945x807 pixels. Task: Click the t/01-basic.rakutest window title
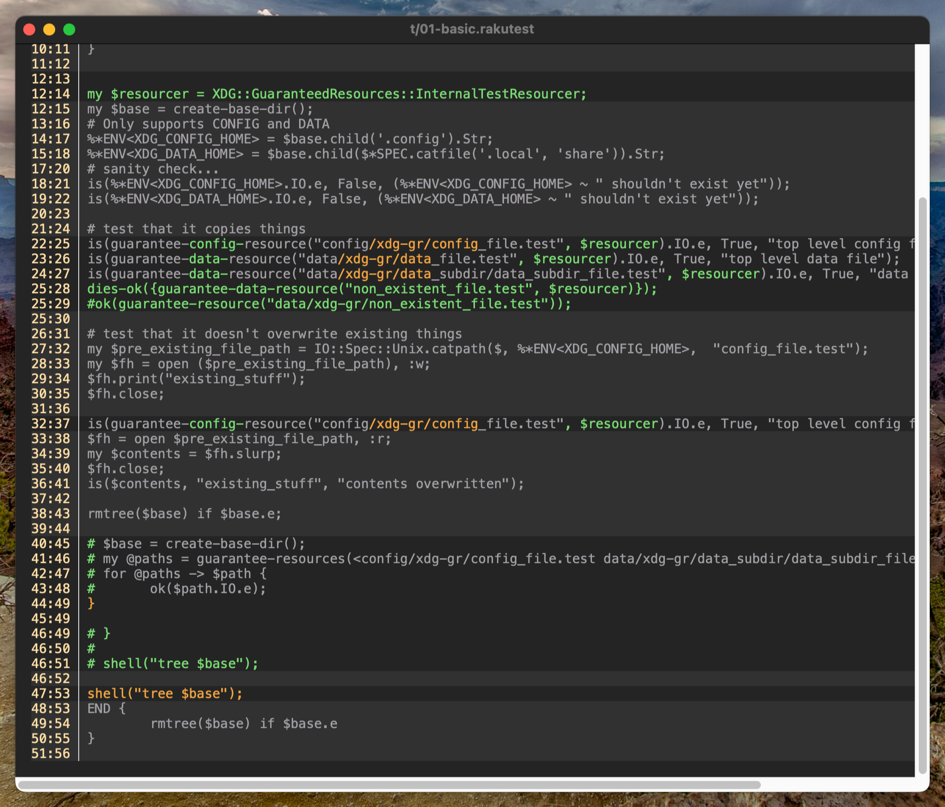click(472, 29)
